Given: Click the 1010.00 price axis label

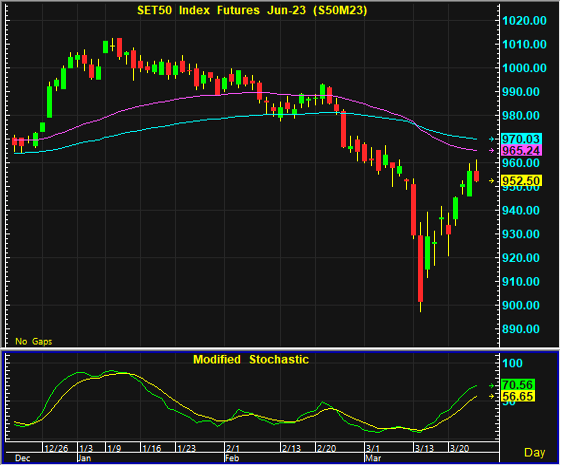Looking at the screenshot, I should pyautogui.click(x=524, y=44).
